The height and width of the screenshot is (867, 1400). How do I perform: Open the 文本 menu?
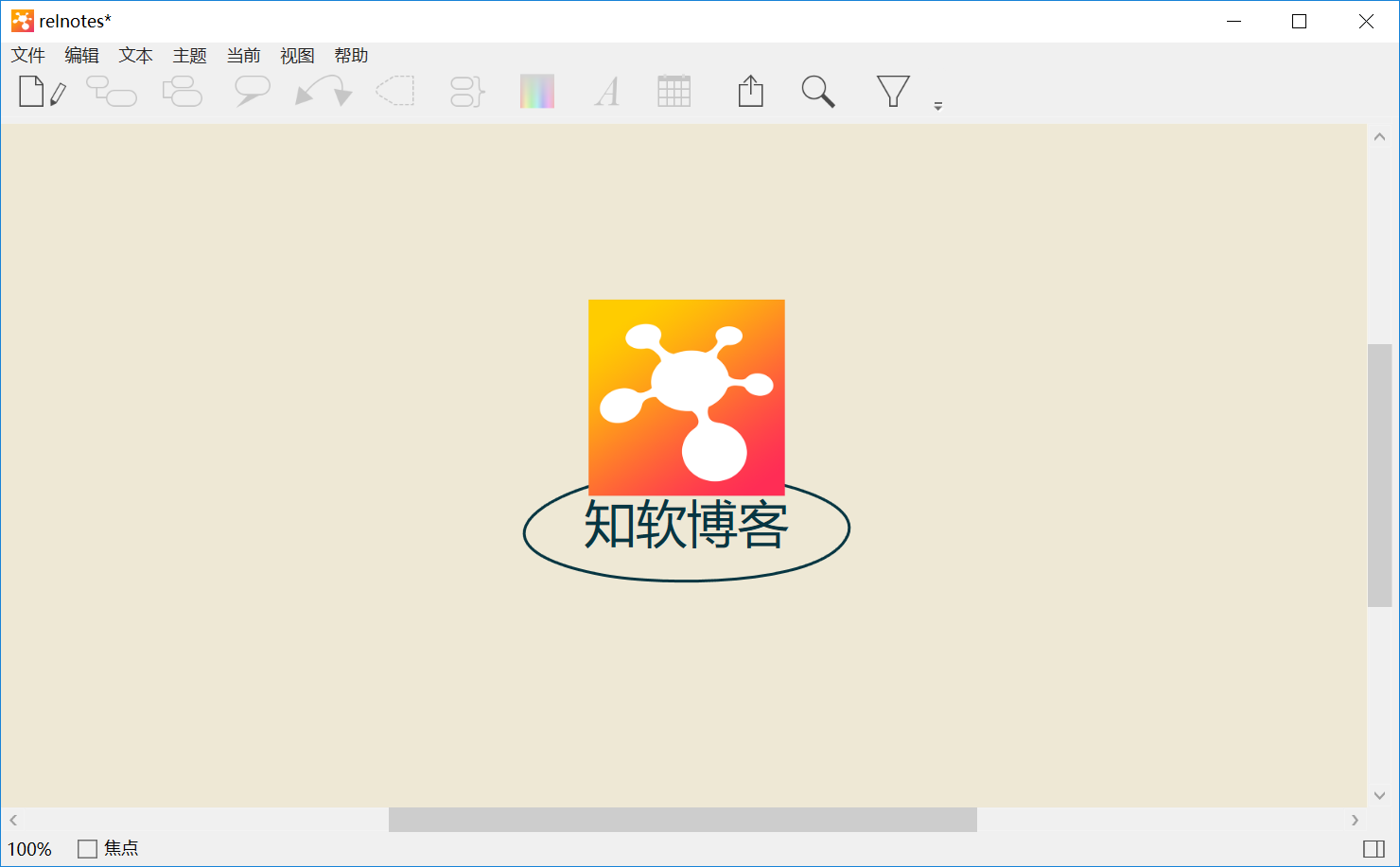tap(136, 56)
